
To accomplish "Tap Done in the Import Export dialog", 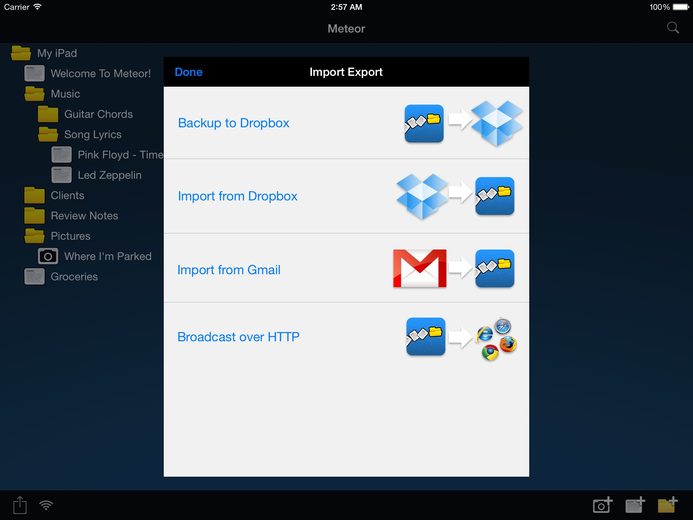I will pos(188,72).
